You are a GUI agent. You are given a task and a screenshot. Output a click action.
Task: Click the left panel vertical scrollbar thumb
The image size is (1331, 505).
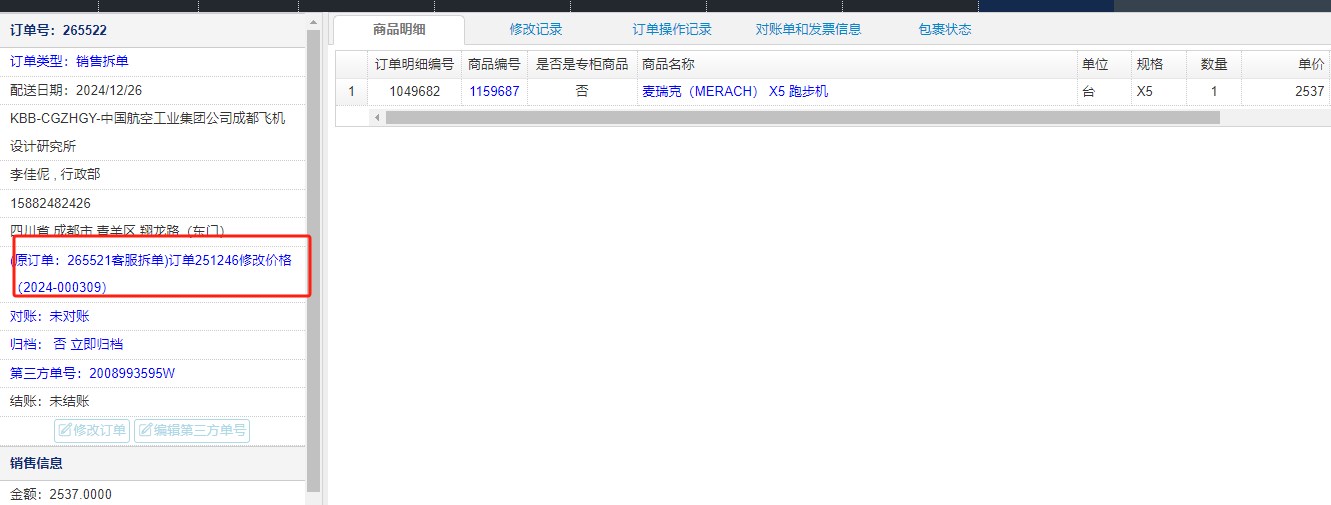[x=314, y=261]
